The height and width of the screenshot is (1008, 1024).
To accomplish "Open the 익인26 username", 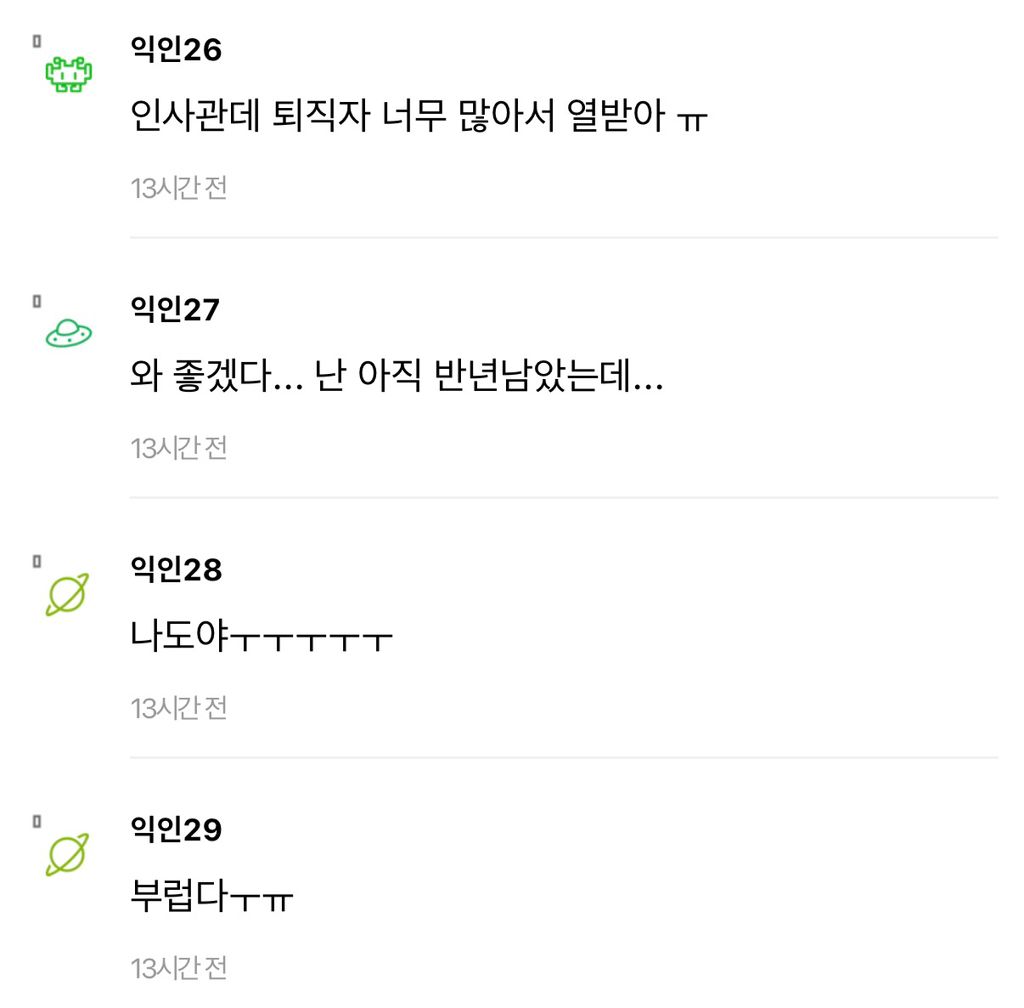I will (x=176, y=50).
